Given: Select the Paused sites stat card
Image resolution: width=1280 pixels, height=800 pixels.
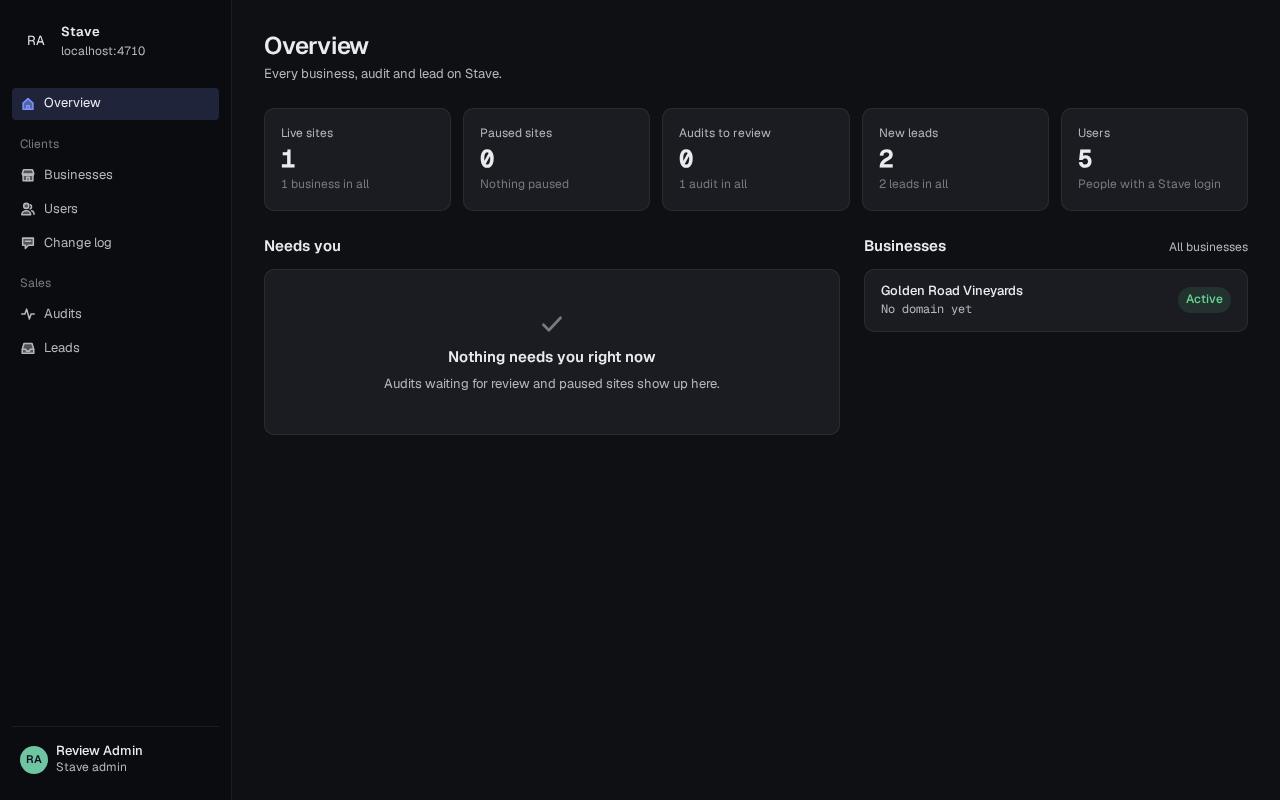Looking at the screenshot, I should (556, 159).
